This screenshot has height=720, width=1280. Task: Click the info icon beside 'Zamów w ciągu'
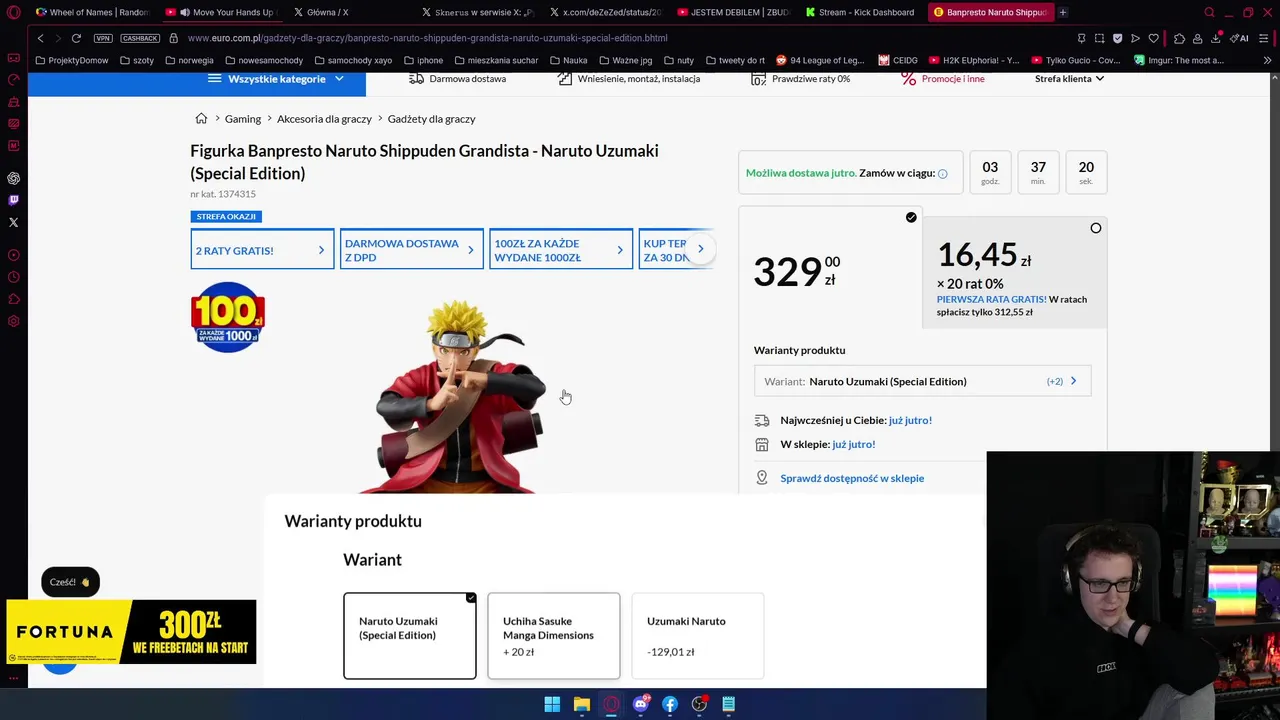click(942, 173)
